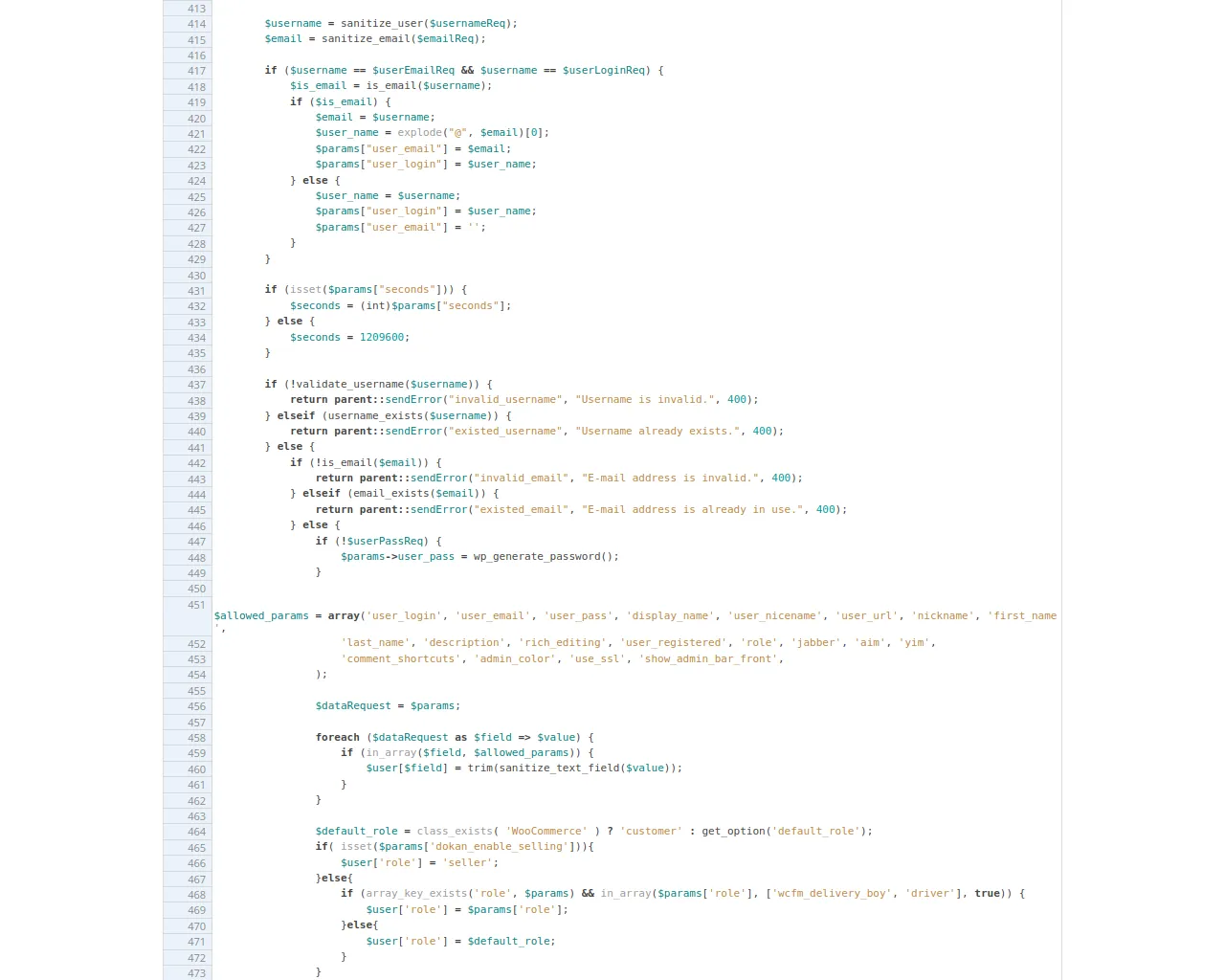Viewport: 1225px width, 980px height.
Task: Click $dataRequest on the assignment line
Action: point(353,705)
